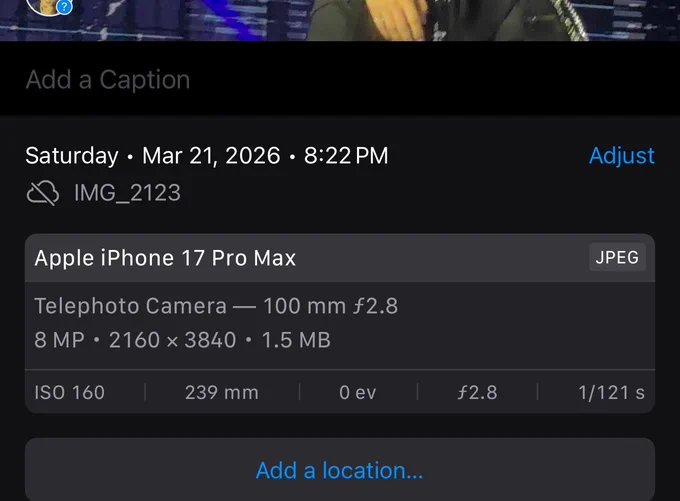Tap the JPEG format badge
The height and width of the screenshot is (501, 680).
coord(617,258)
